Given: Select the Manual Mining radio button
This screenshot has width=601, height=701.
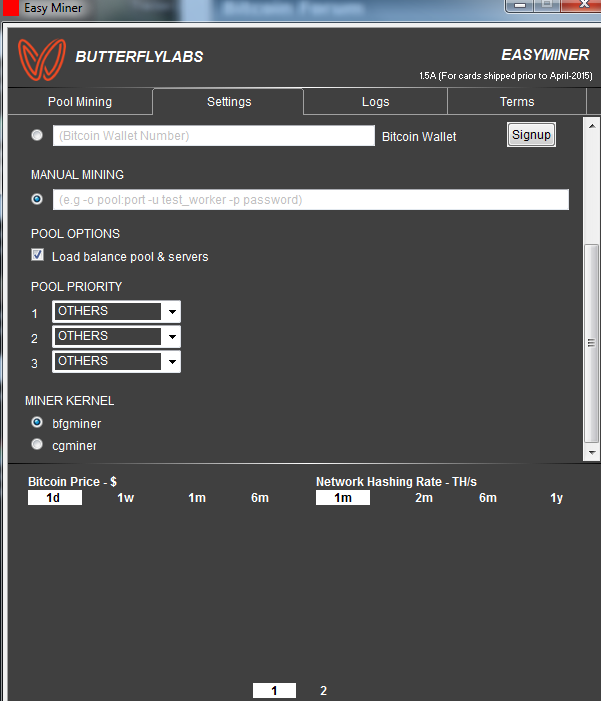Looking at the screenshot, I should (37, 199).
